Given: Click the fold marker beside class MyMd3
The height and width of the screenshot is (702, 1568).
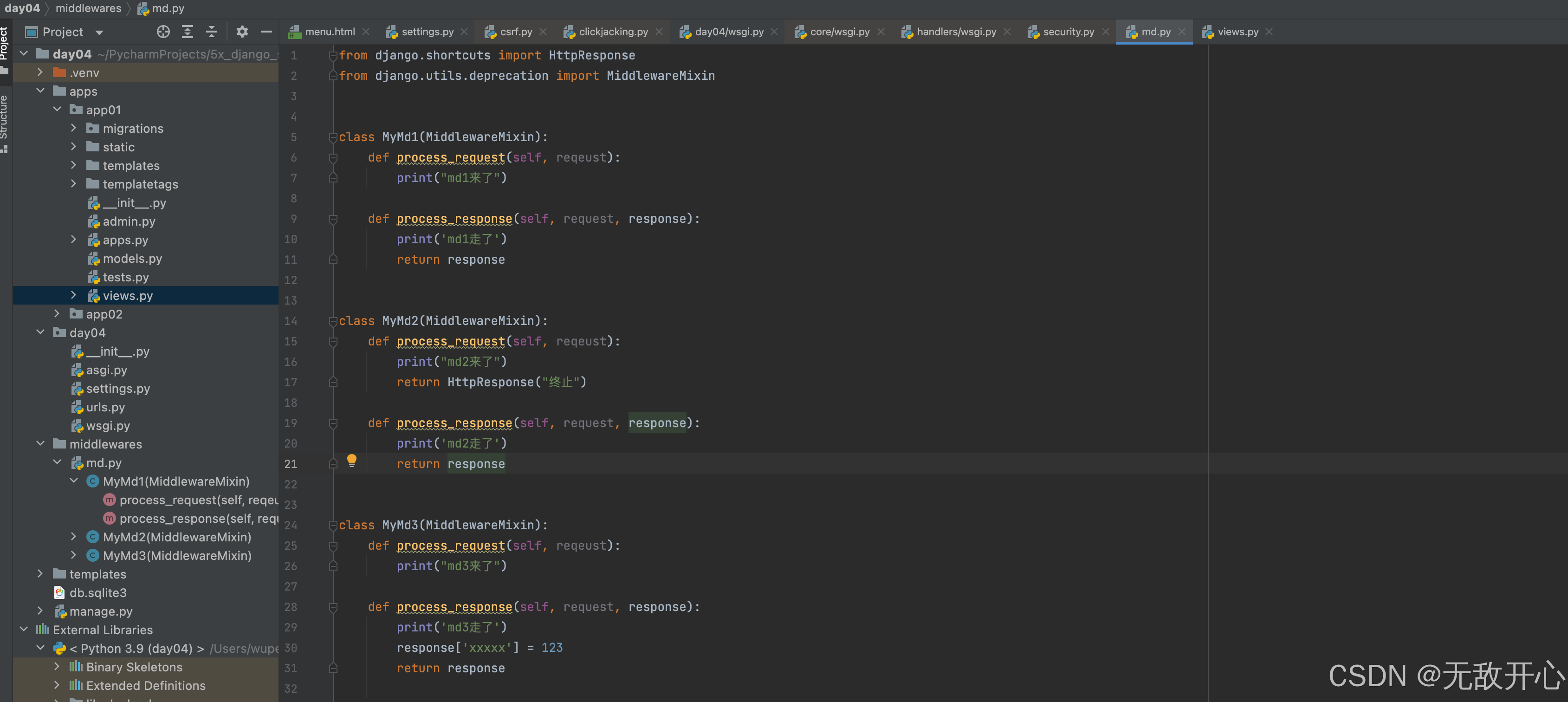Looking at the screenshot, I should click(x=333, y=526).
